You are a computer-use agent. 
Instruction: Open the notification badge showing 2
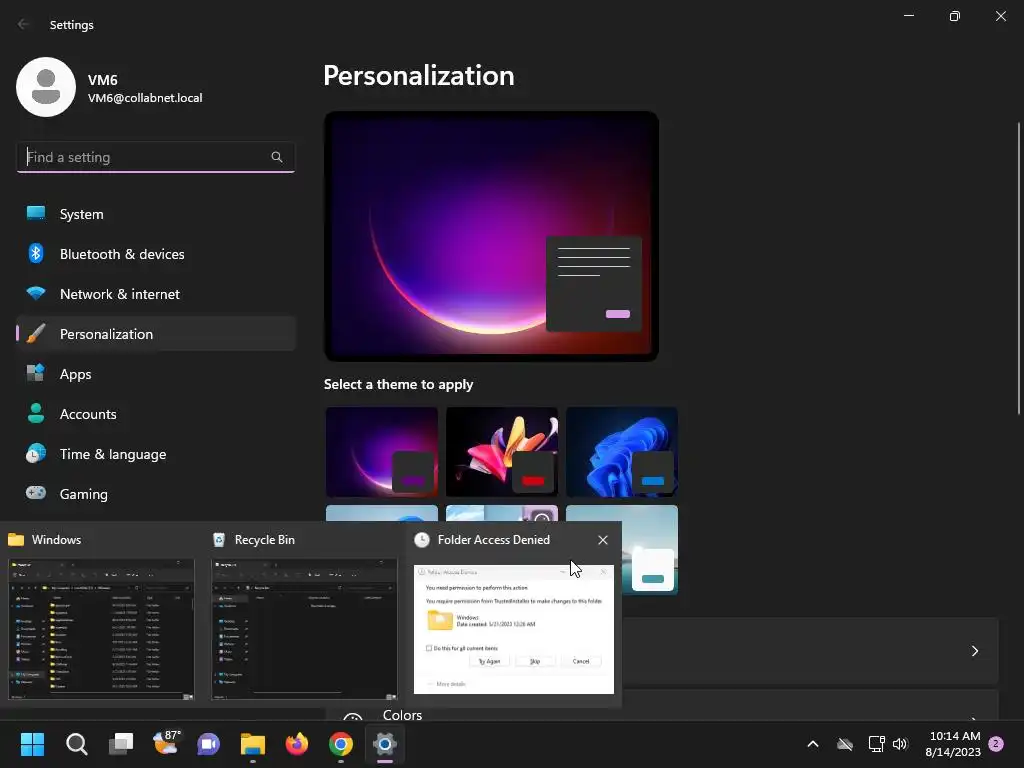[996, 744]
